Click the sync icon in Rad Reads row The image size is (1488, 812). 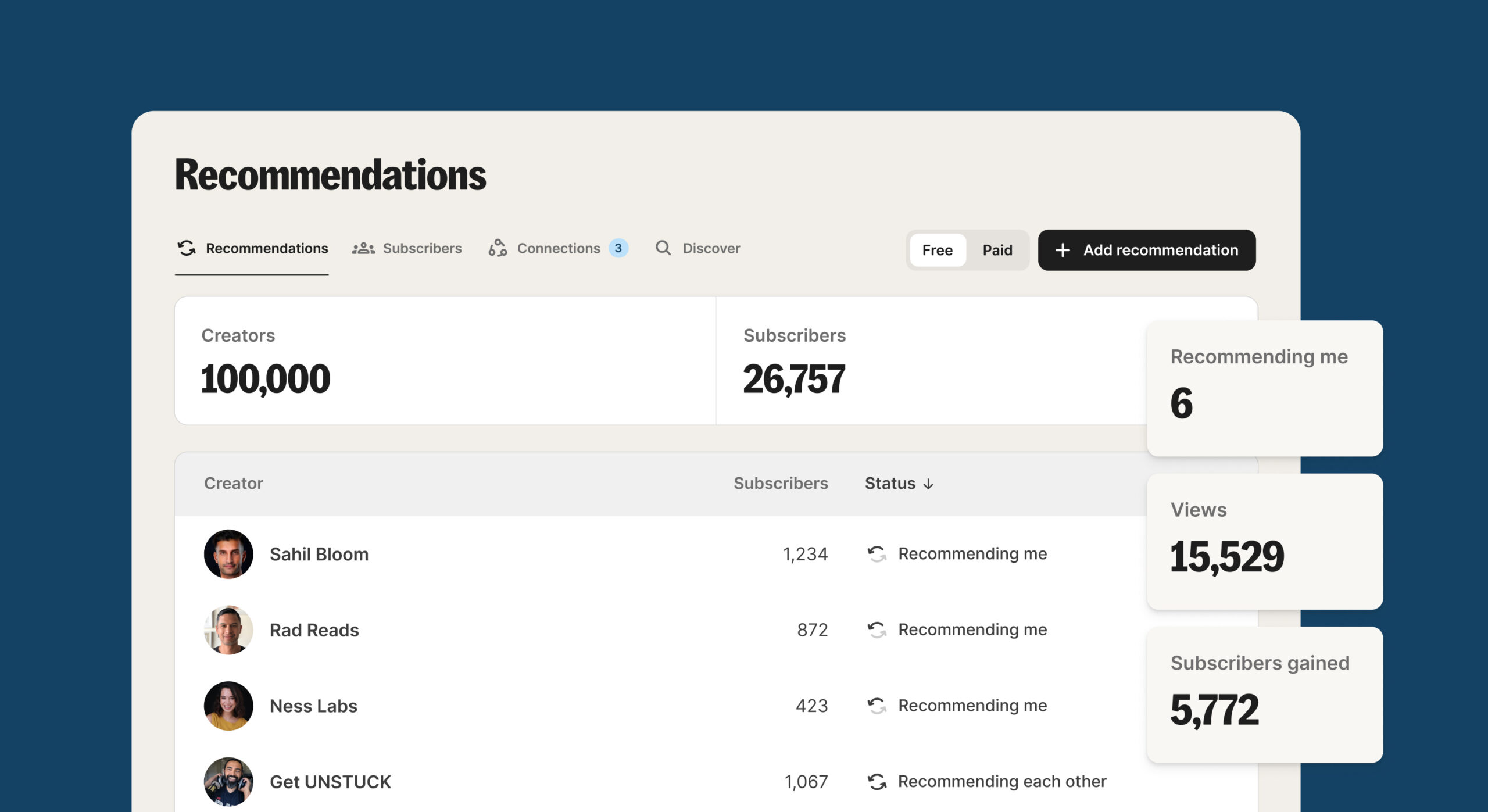point(877,630)
